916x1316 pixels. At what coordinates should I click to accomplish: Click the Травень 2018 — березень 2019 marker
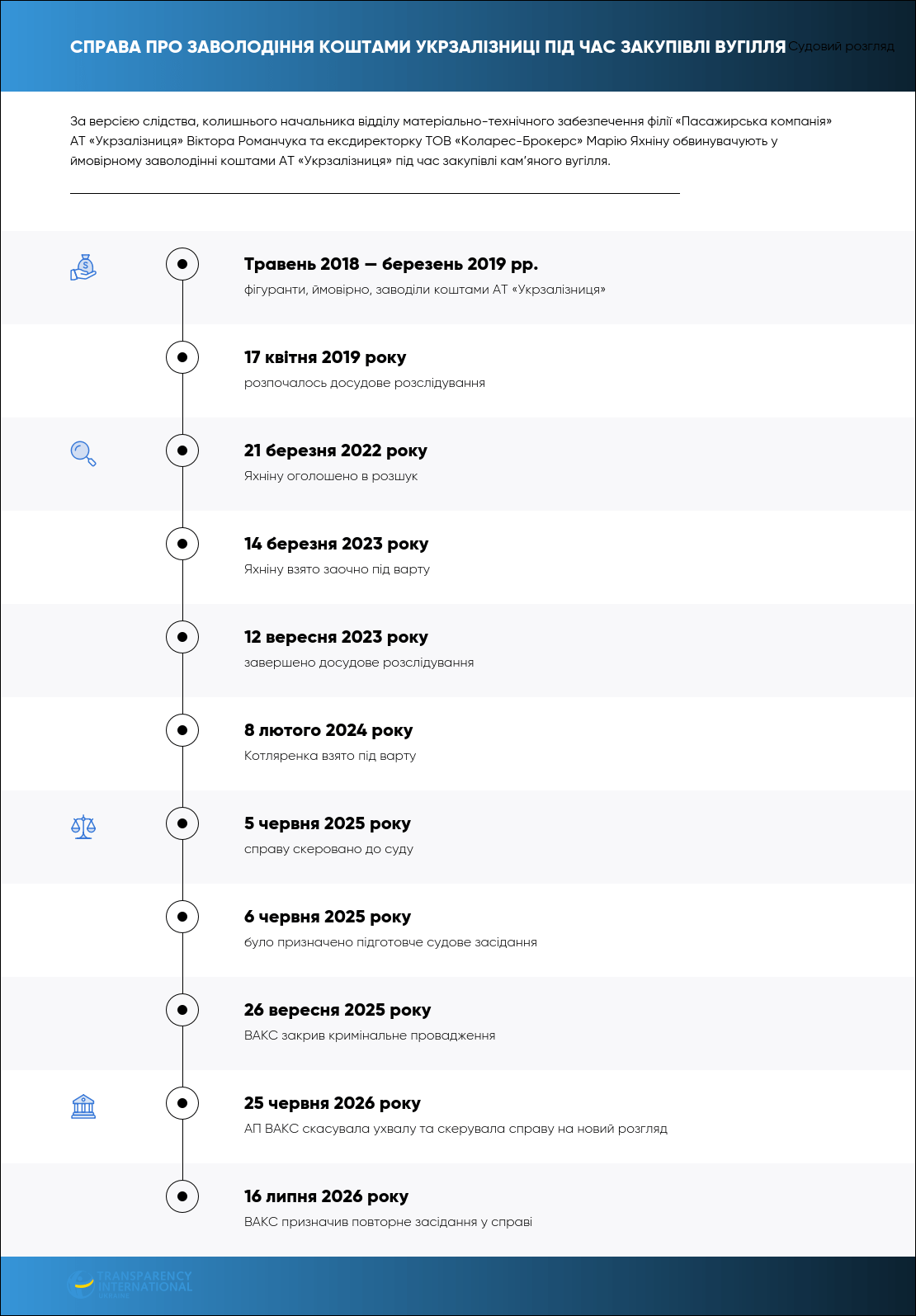click(182, 264)
